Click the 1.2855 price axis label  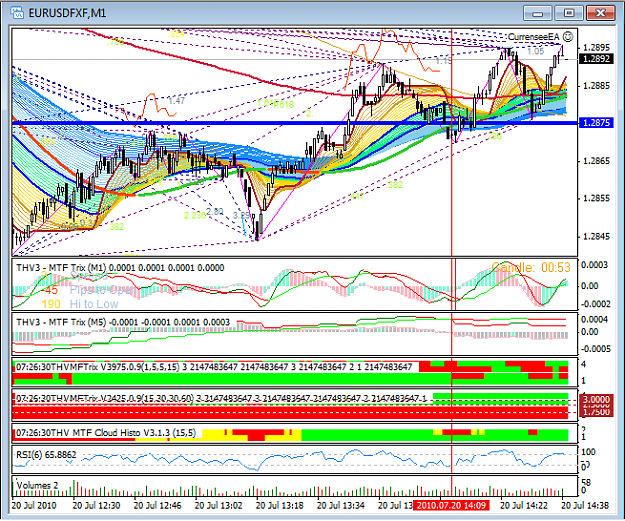tap(596, 199)
